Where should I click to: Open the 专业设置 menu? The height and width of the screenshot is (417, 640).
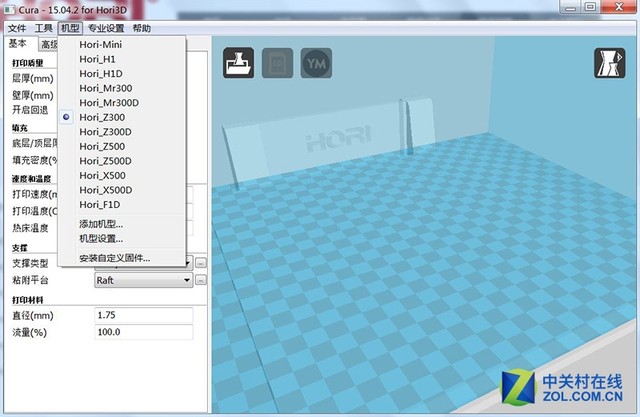tap(107, 28)
